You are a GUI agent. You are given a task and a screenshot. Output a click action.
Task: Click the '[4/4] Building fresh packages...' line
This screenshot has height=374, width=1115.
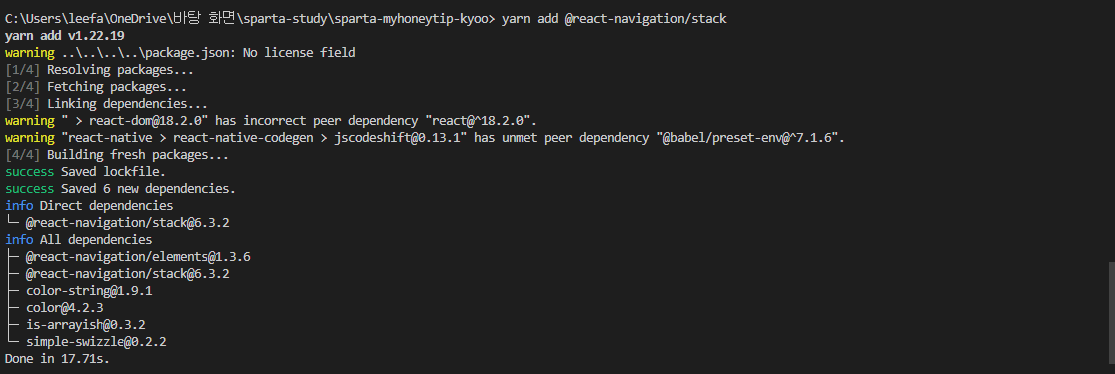[117, 155]
